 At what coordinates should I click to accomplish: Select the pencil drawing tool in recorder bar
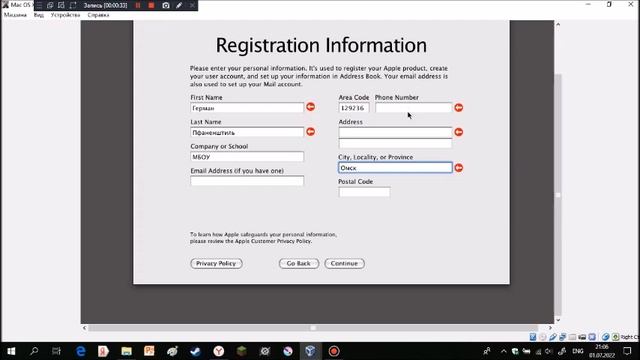[x=179, y=5]
